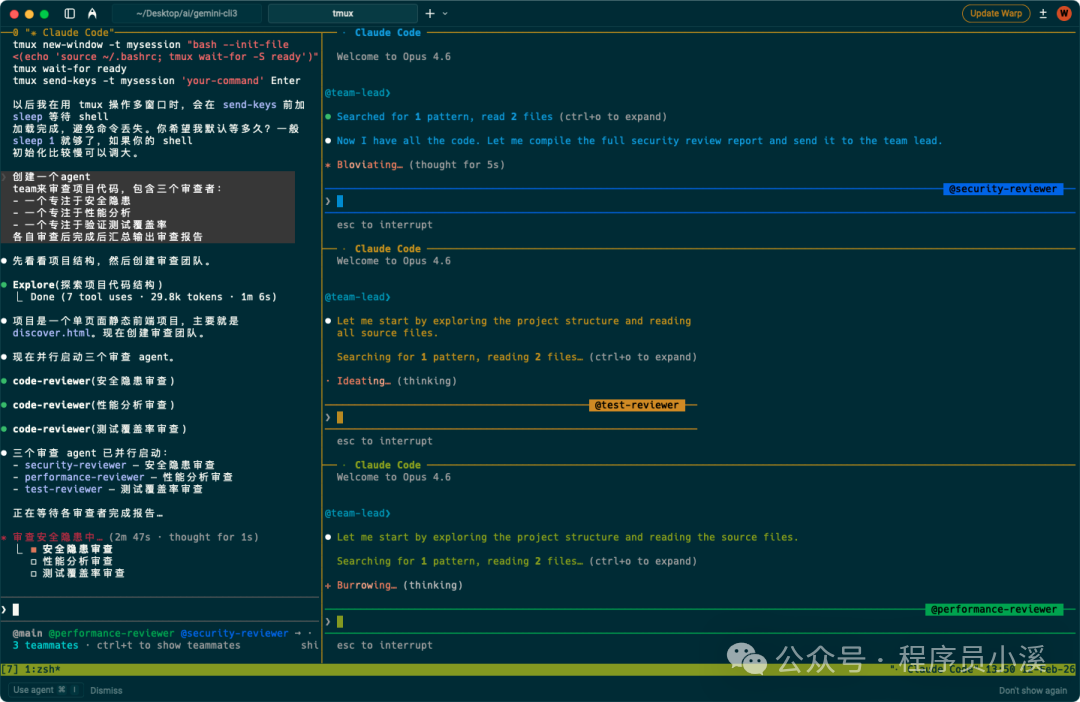Focus the @security-reviewer pane prompt
Viewport: 1080px width, 702px height.
point(700,201)
